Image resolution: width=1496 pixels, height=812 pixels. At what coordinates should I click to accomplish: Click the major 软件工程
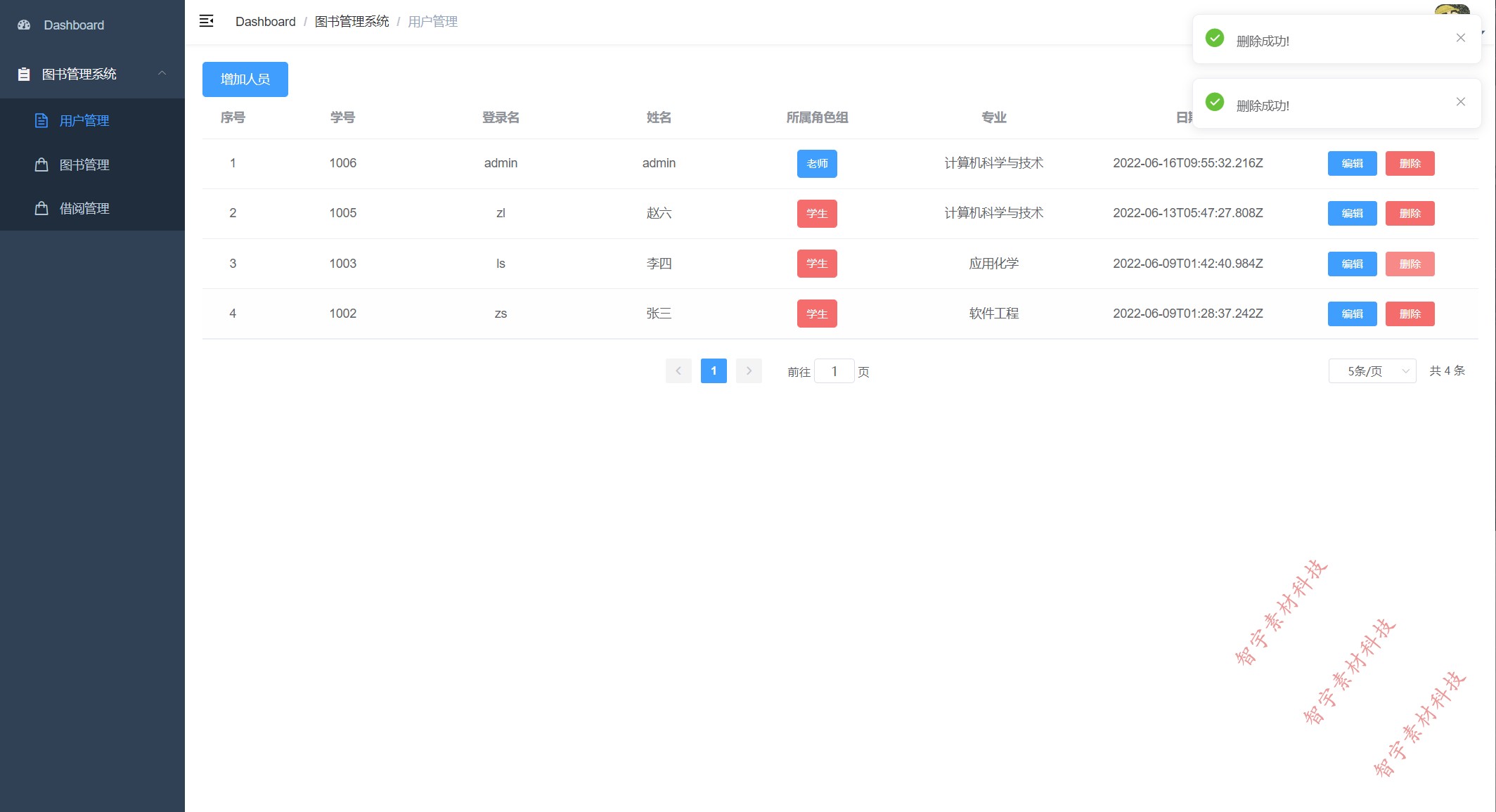coord(994,314)
